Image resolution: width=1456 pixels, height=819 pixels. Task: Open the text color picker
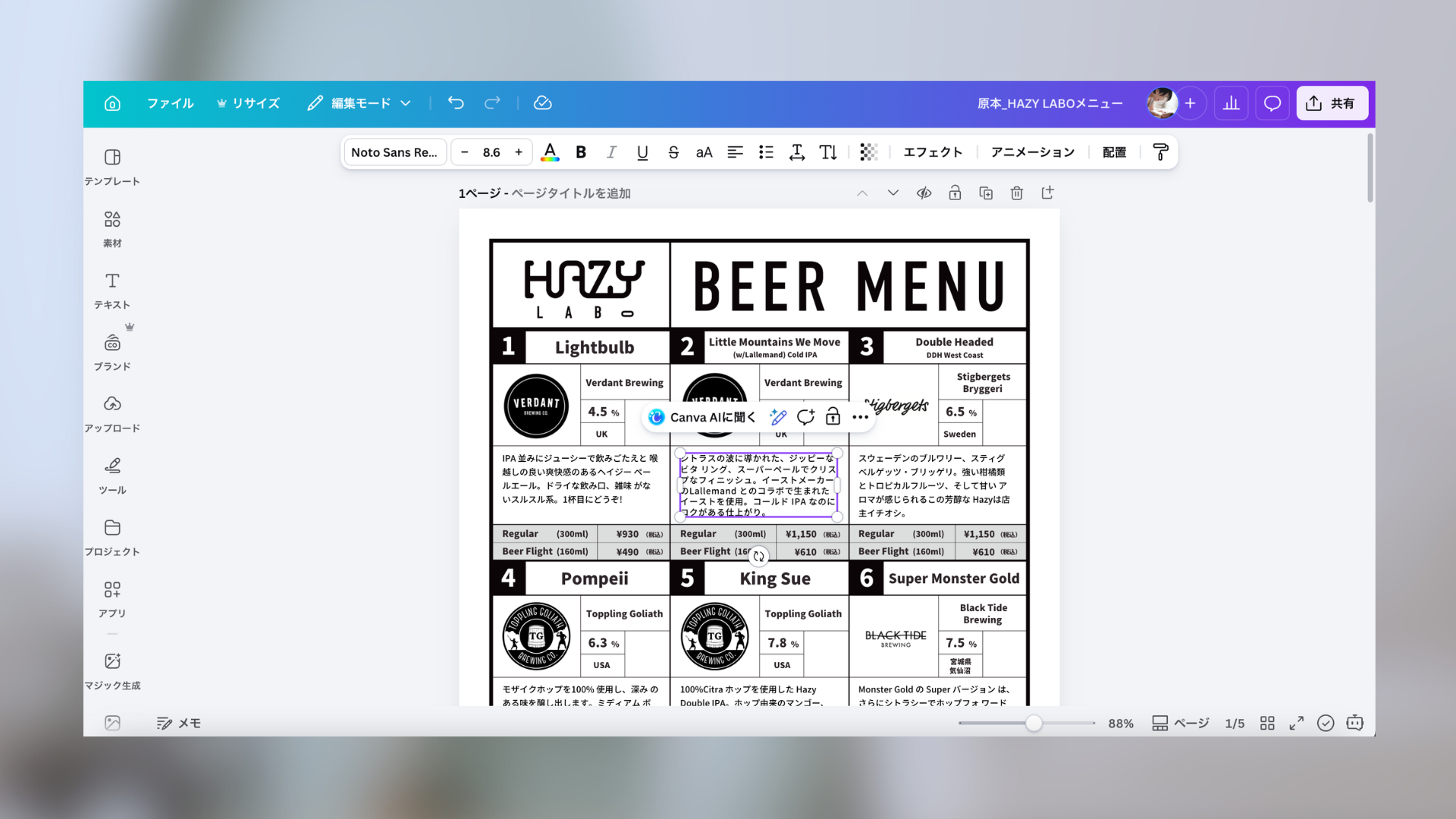click(550, 152)
